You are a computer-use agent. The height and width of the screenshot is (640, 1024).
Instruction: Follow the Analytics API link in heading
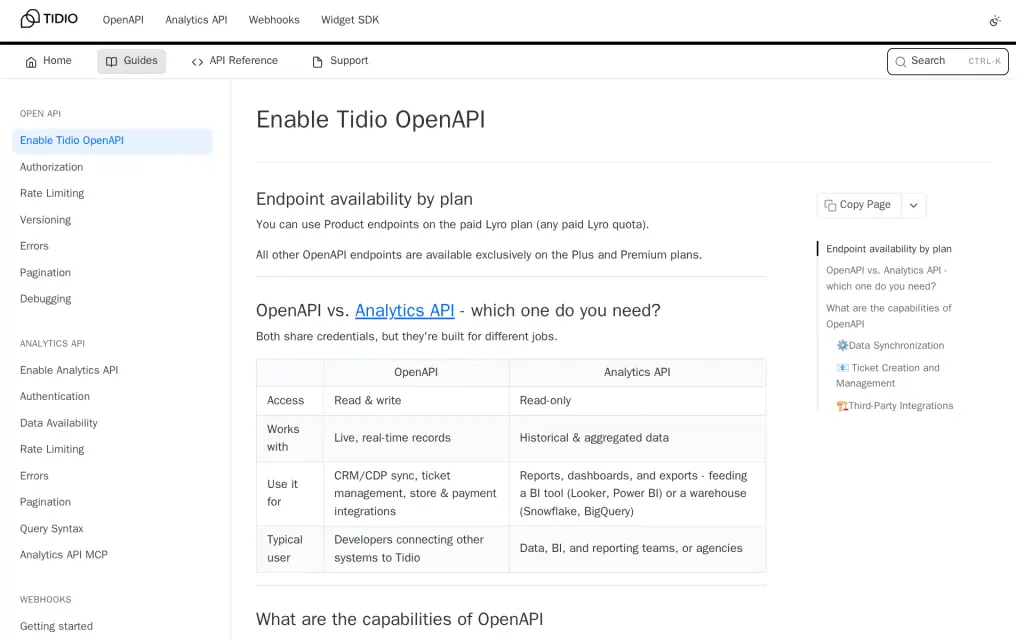[404, 310]
